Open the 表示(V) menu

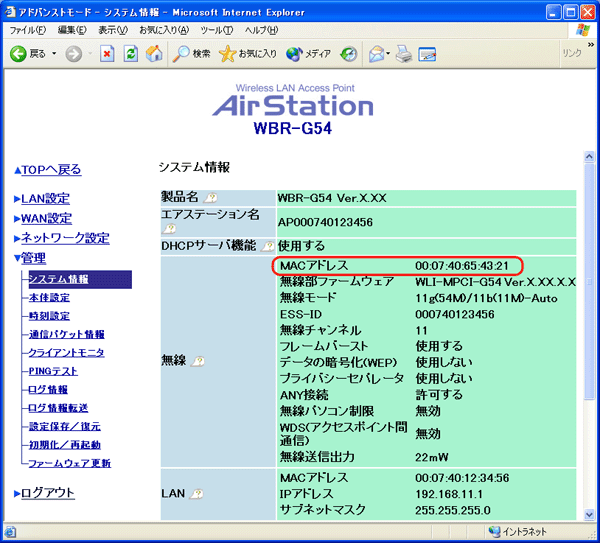[x=113, y=30]
